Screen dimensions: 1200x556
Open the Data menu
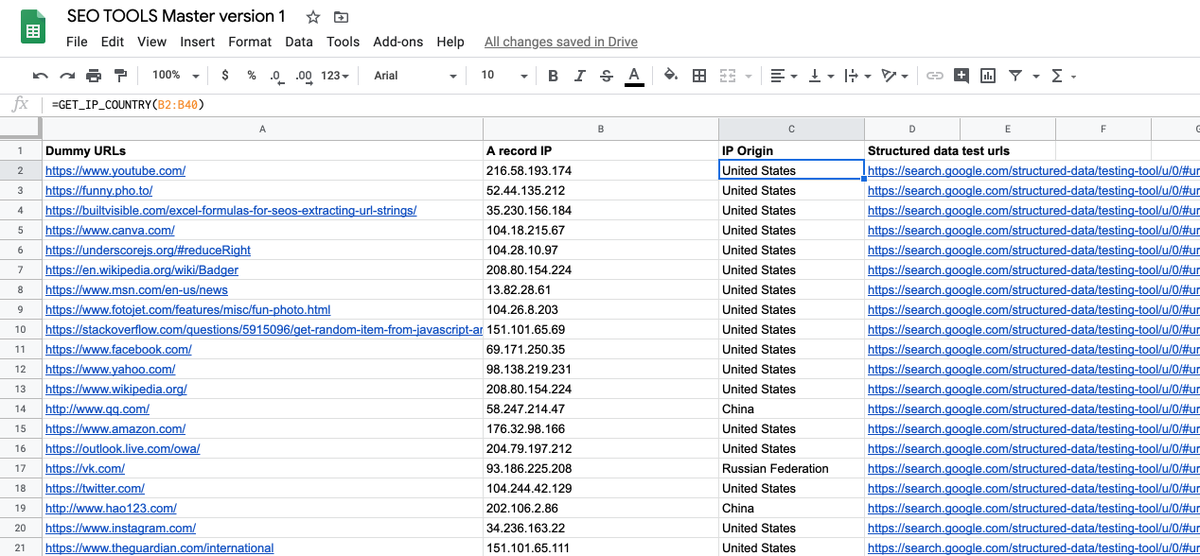299,42
